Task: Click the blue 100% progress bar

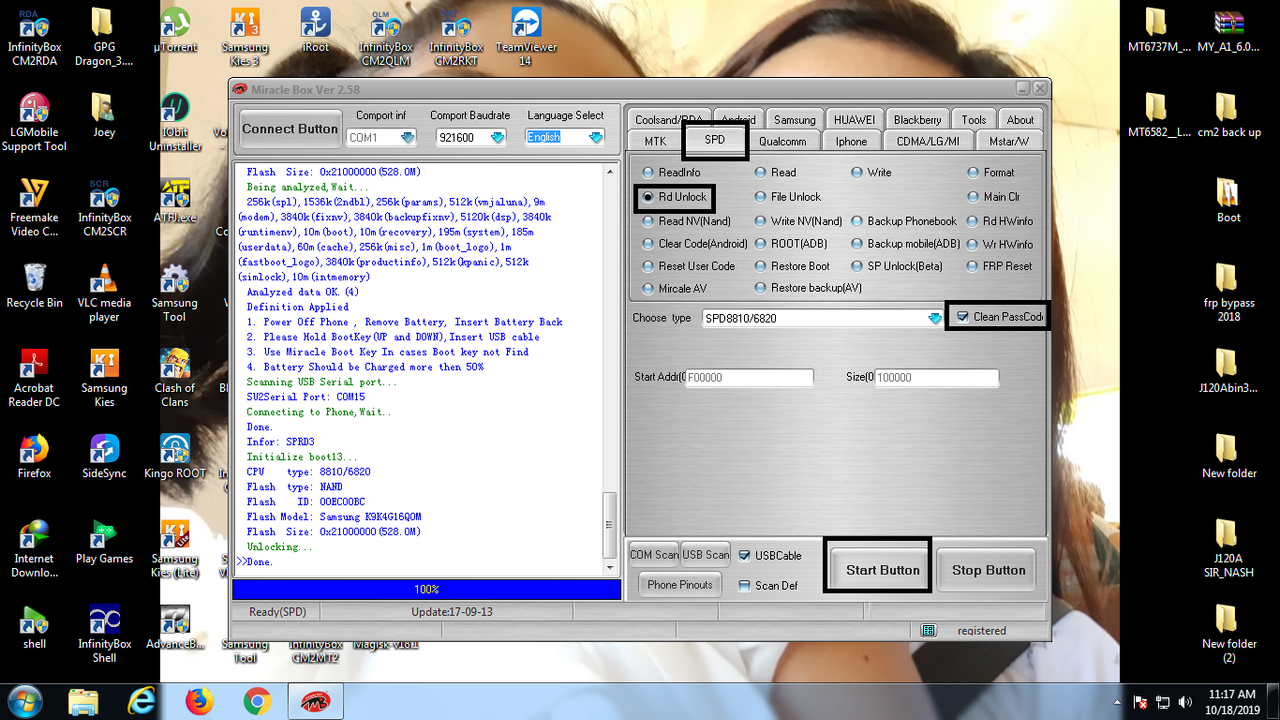Action: coord(426,590)
